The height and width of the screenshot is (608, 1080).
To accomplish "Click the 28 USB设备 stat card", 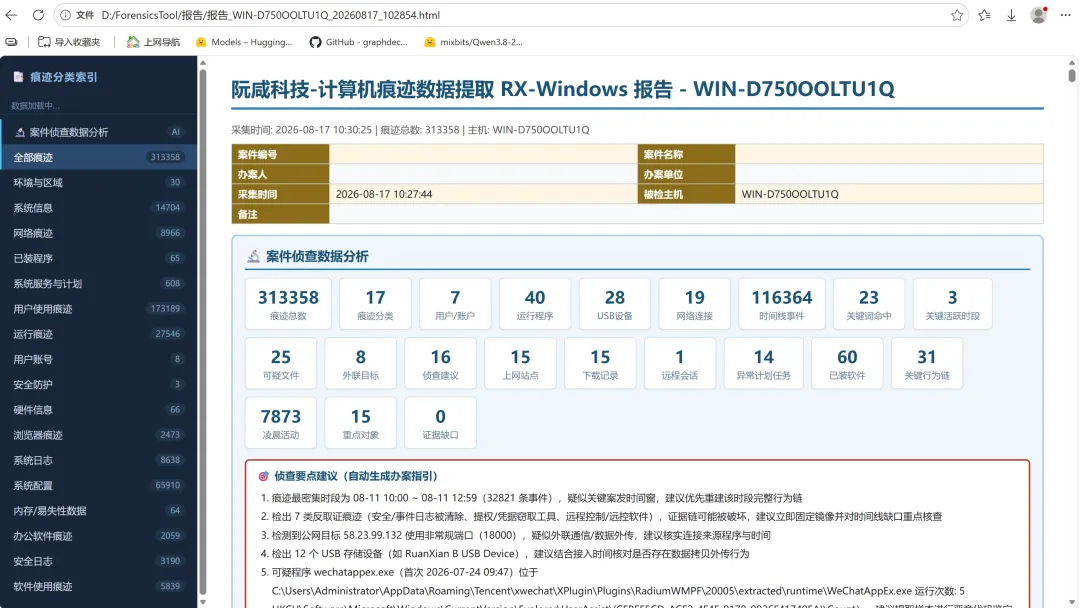I will point(615,304).
